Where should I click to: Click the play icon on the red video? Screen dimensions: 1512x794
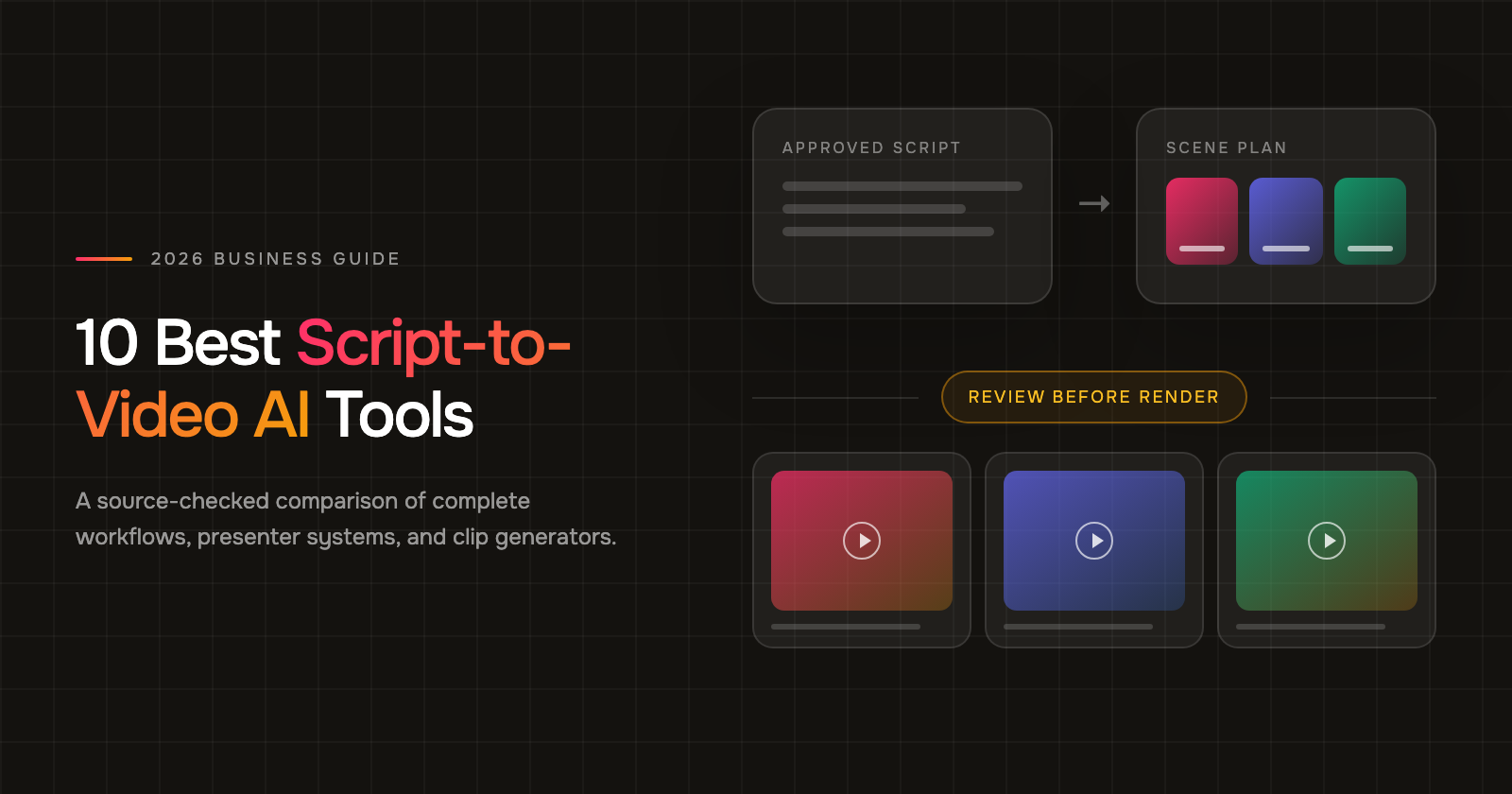(x=862, y=541)
